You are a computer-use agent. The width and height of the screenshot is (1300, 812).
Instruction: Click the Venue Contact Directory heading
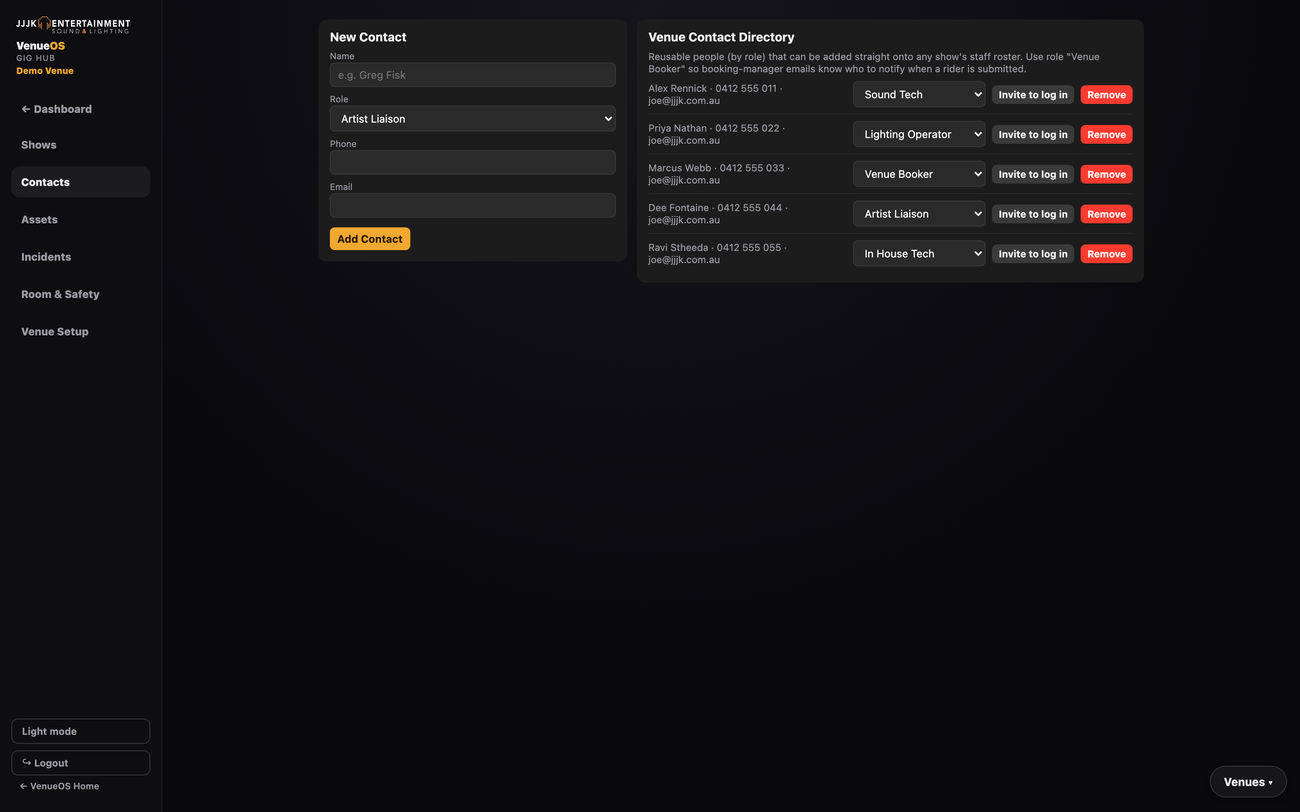point(721,37)
